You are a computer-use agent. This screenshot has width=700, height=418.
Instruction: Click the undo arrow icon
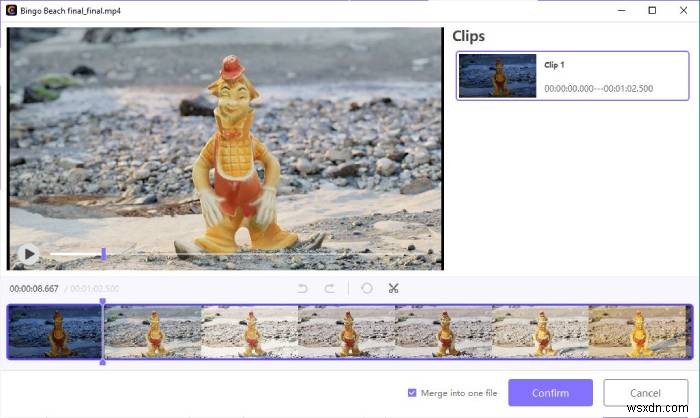click(303, 288)
